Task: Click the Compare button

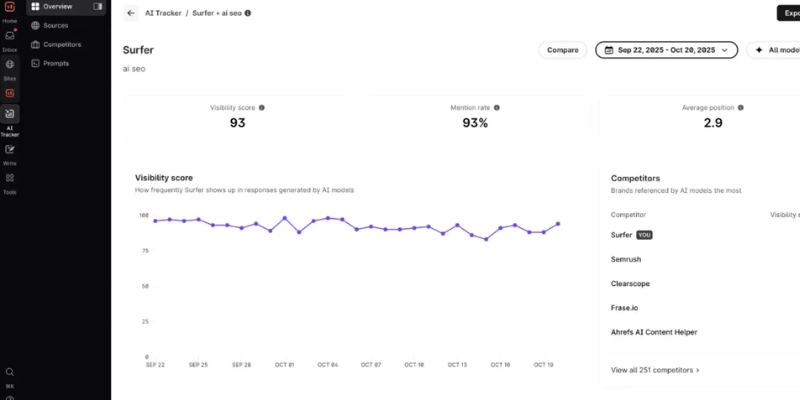Action: [563, 50]
